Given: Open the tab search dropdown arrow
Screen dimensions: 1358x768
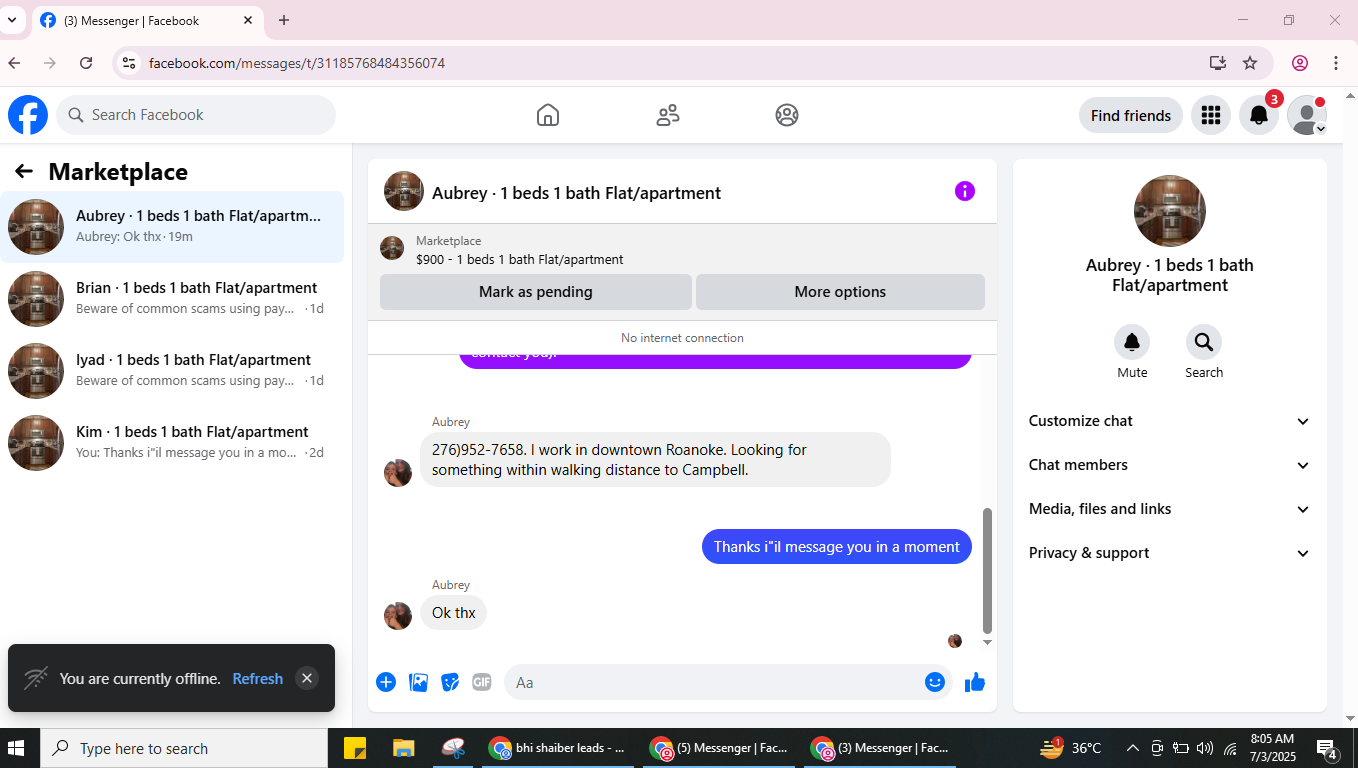Looking at the screenshot, I should (x=12, y=20).
